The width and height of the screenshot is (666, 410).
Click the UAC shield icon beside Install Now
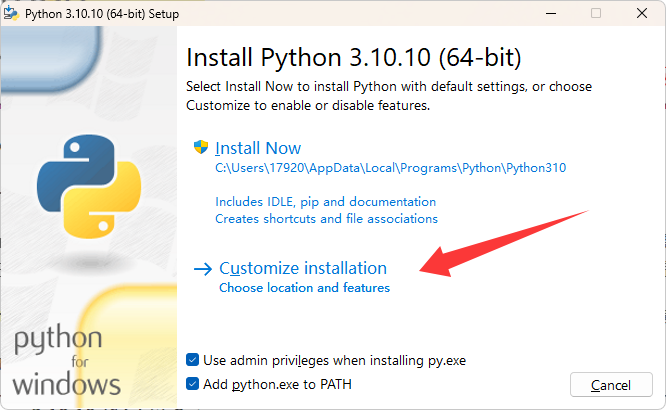200,147
